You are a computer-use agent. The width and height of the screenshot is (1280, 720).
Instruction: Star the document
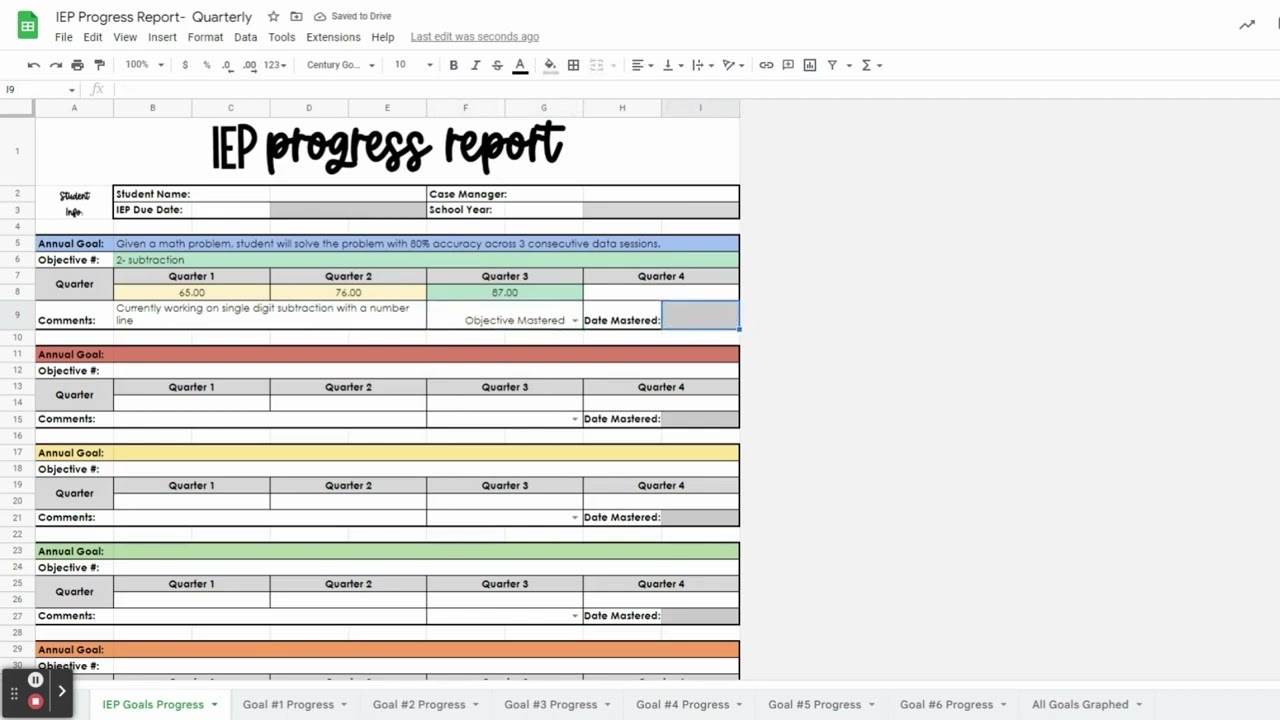point(273,17)
